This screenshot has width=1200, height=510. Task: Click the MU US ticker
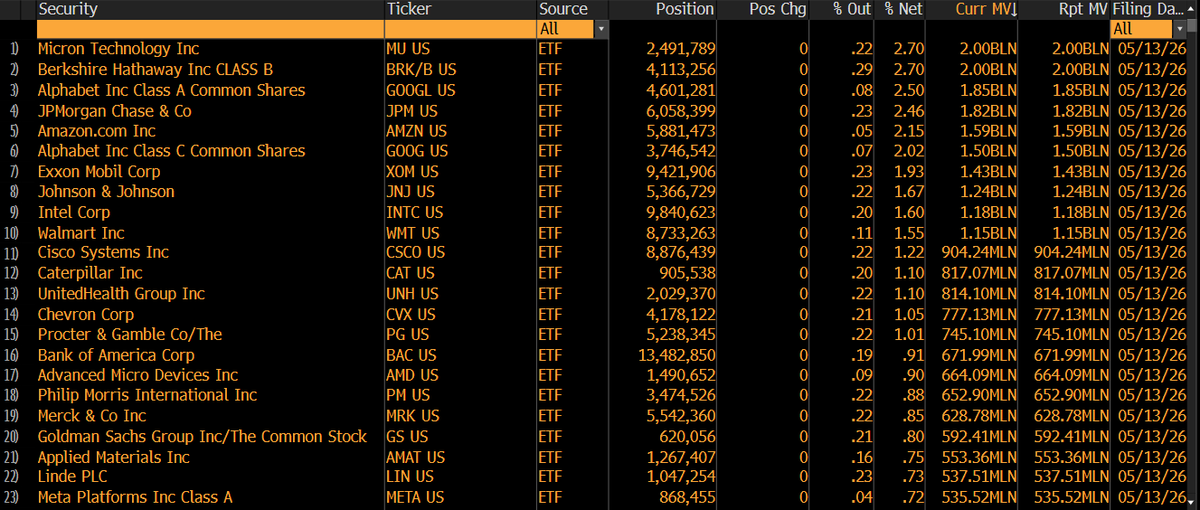click(x=407, y=49)
